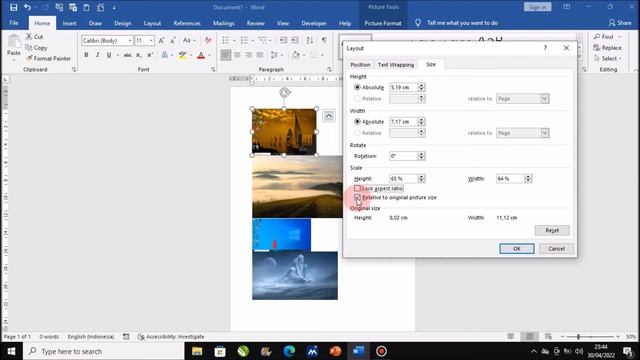Click the numbered list icon
This screenshot has width=640, height=360.
tap(244, 40)
